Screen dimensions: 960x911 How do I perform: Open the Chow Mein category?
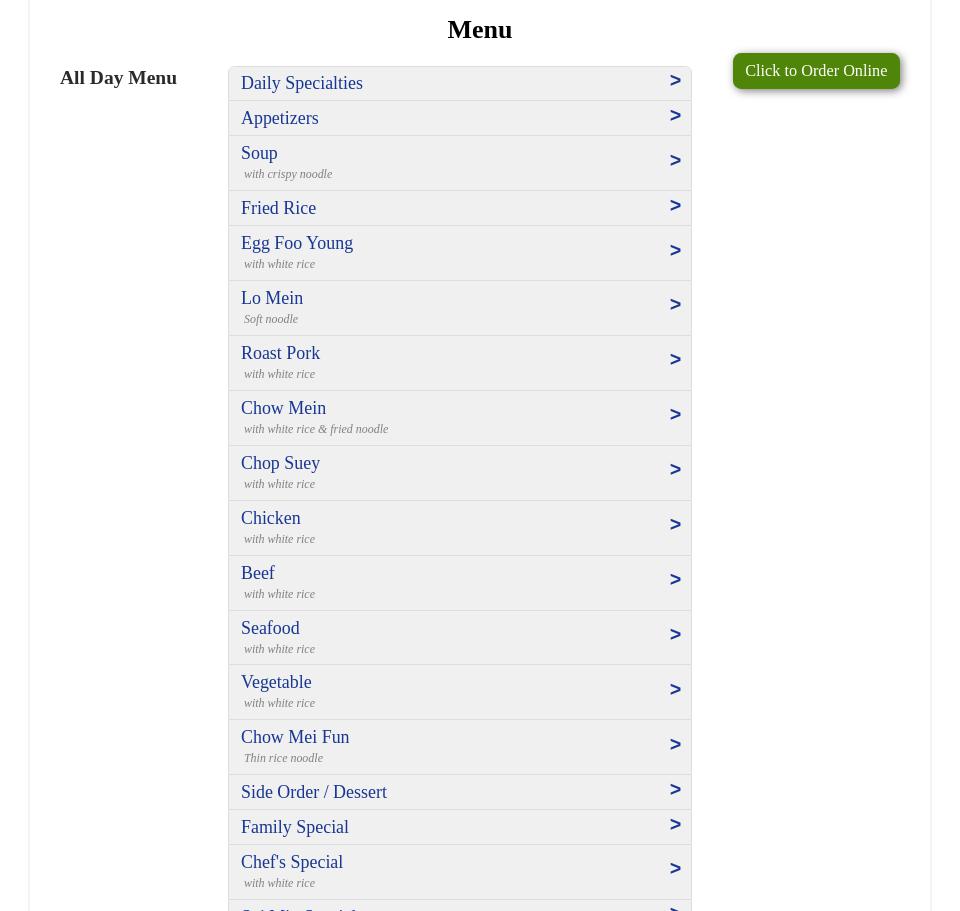[460, 417]
